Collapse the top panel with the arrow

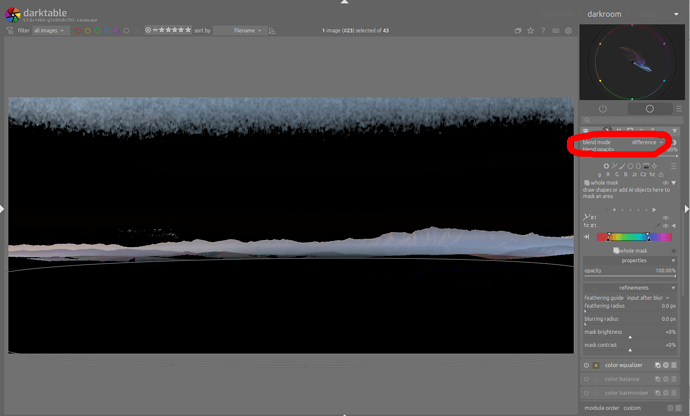coord(345,2)
